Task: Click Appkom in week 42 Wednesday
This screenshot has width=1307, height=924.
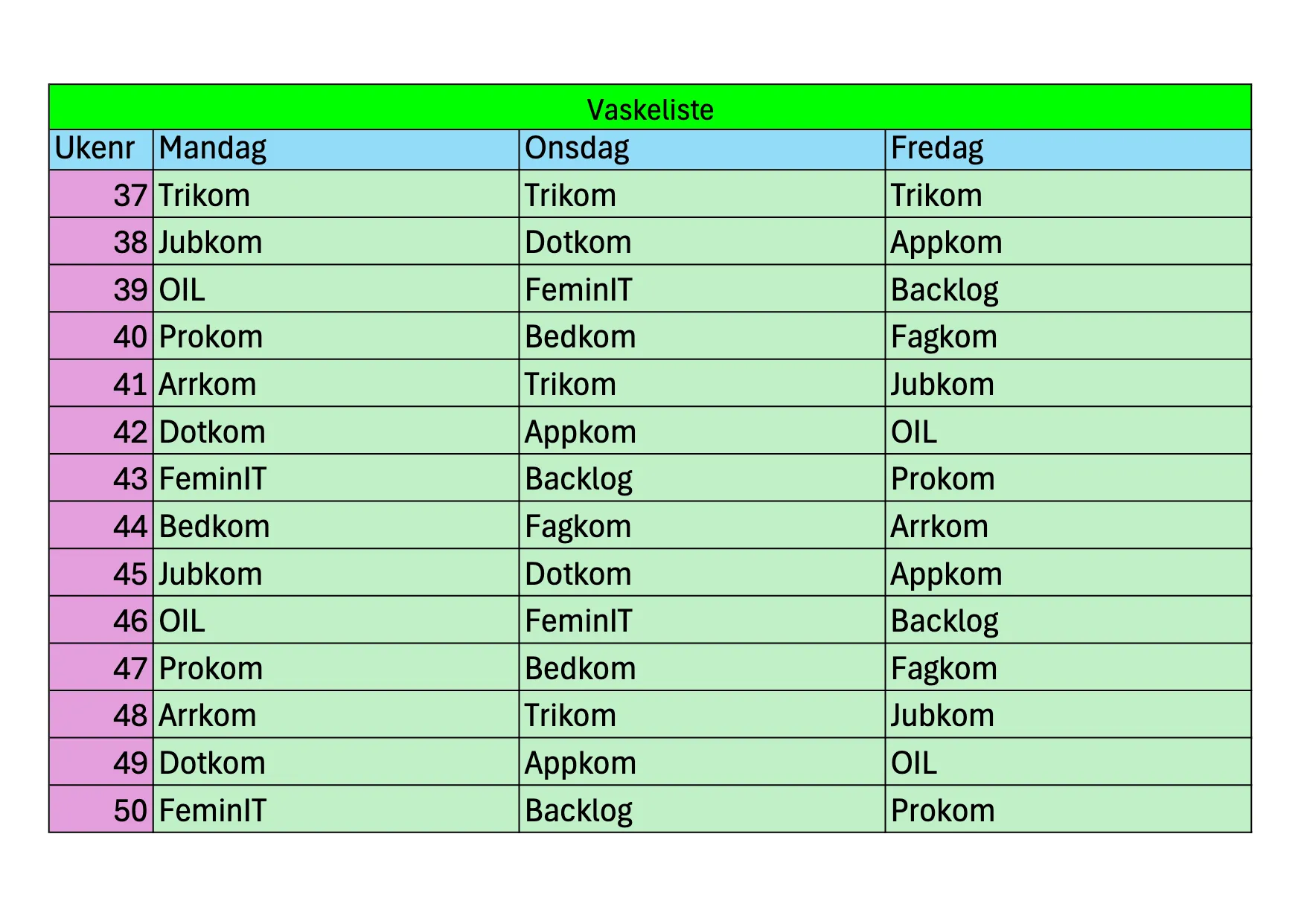Action: 581,432
